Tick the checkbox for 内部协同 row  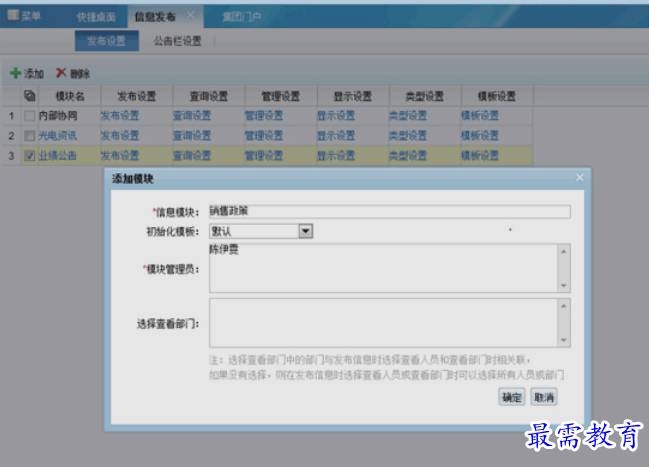tap(29, 116)
